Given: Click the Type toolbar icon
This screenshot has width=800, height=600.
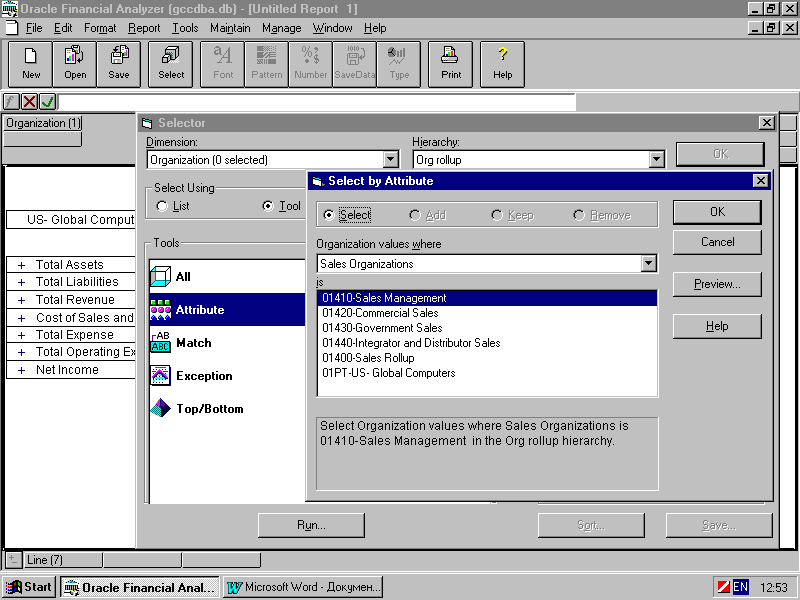Looking at the screenshot, I should (398, 64).
